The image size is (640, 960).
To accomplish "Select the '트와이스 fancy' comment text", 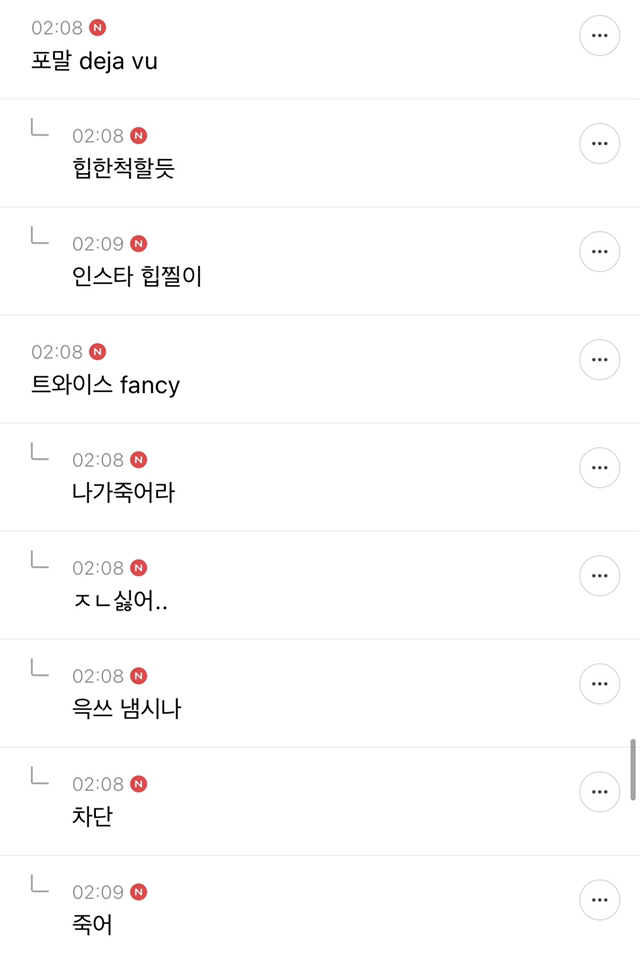I will pos(105,385).
